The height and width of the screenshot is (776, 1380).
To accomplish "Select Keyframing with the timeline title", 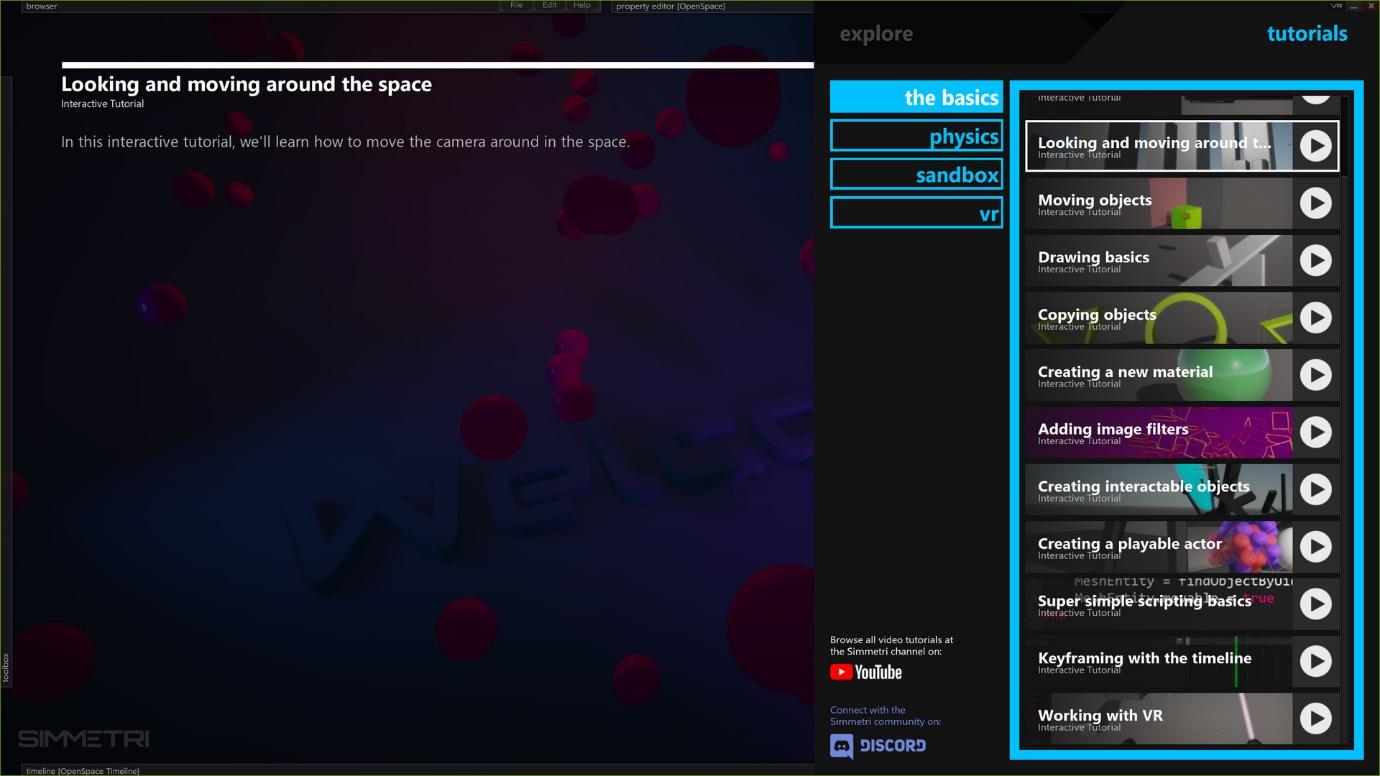I will click(1145, 658).
